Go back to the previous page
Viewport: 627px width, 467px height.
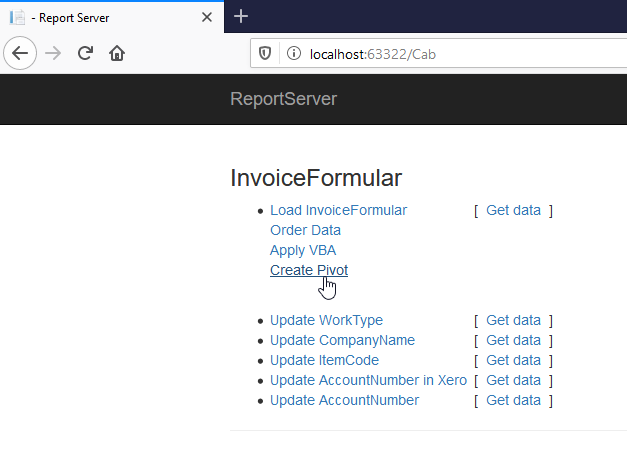[x=19, y=53]
